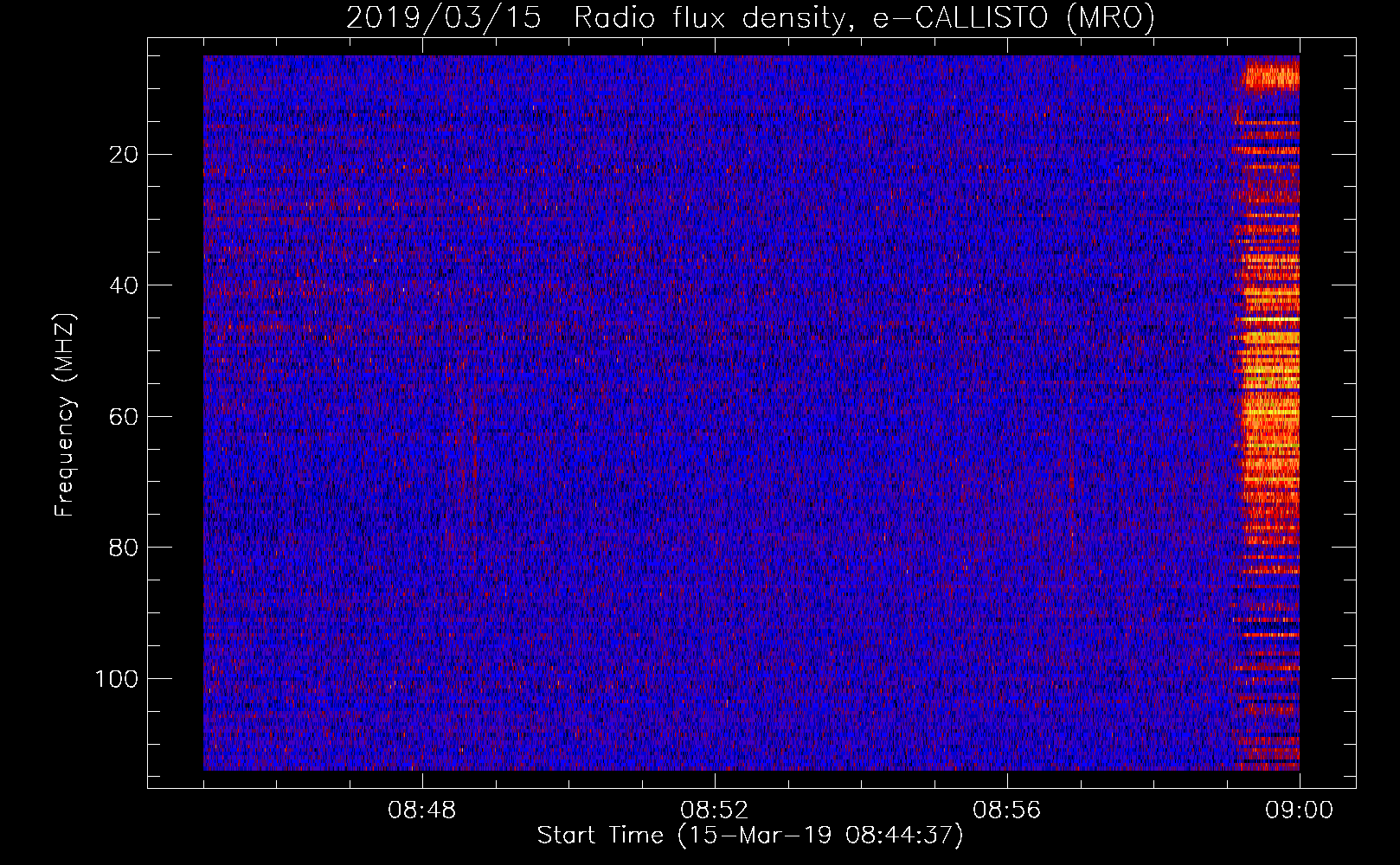1400x865 pixels.
Task: Click the 20 MHz frequency tick label
Action: [125, 155]
